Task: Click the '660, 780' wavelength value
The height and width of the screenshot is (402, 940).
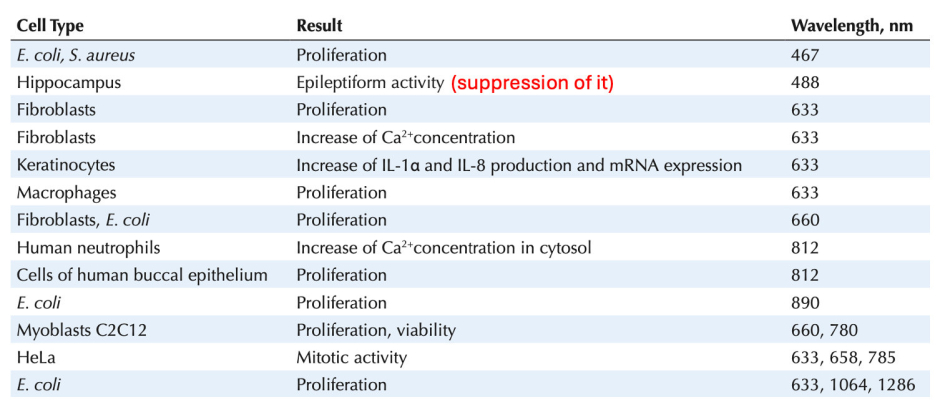Action: pyautogui.click(x=825, y=330)
